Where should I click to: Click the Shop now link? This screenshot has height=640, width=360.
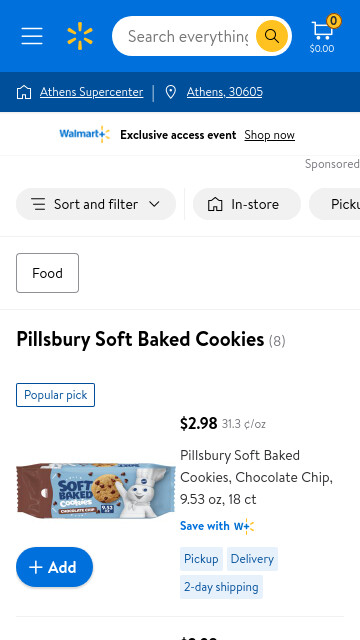(269, 135)
